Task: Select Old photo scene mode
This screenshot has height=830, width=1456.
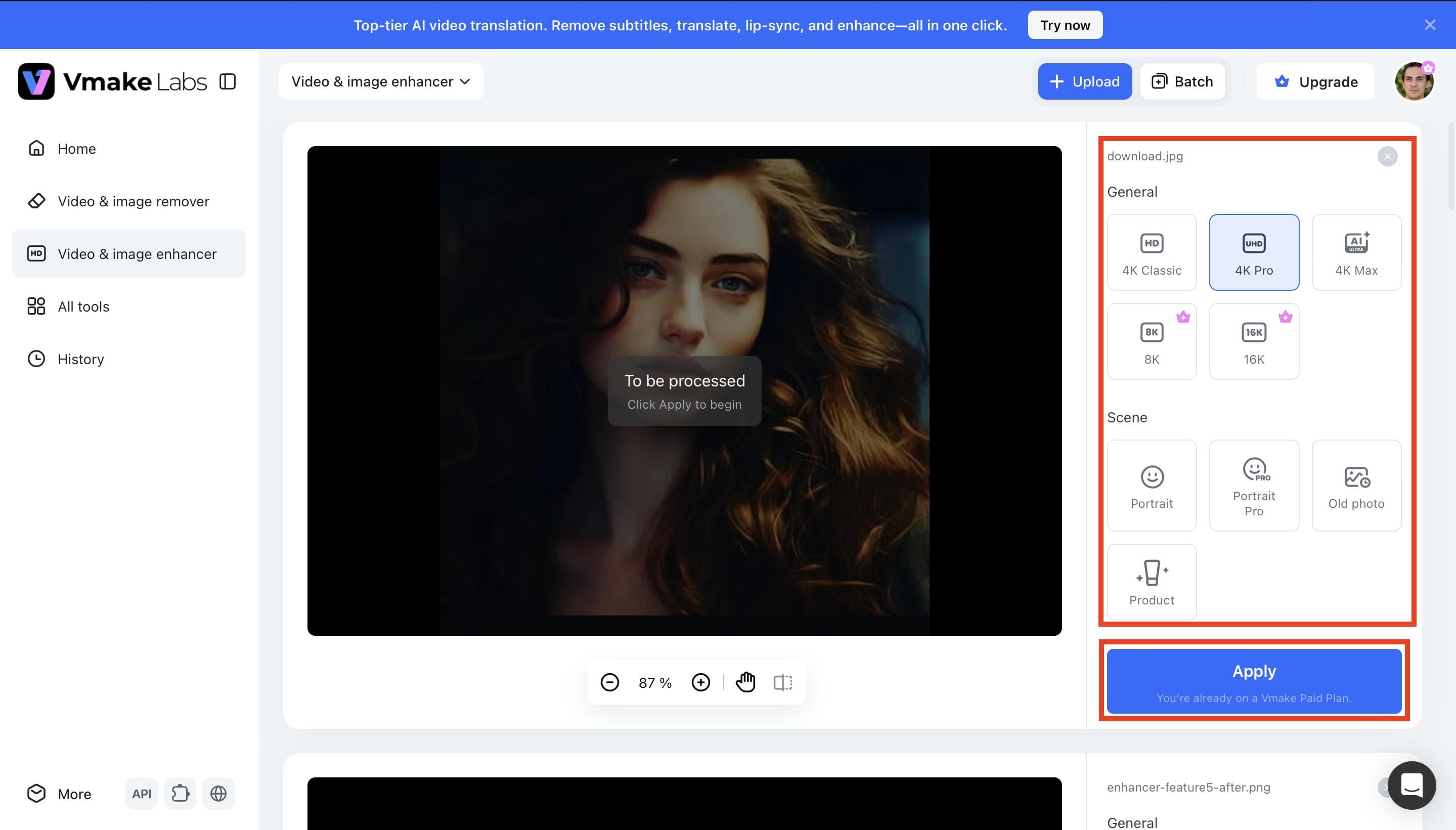Action: [x=1356, y=486]
